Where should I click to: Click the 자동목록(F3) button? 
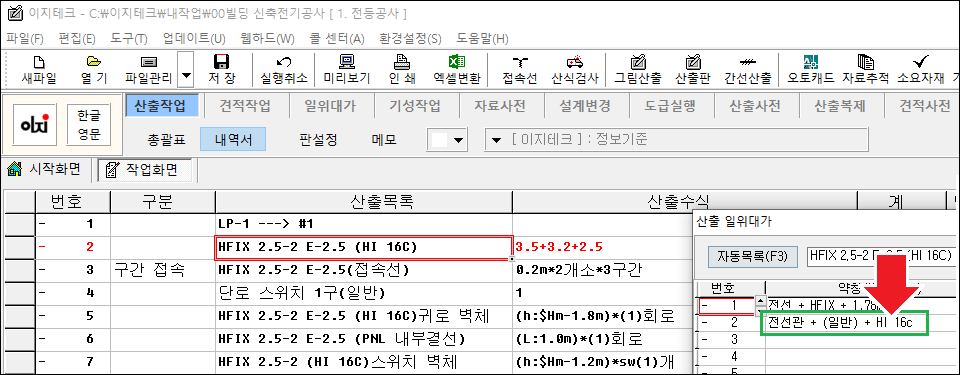[x=752, y=256]
